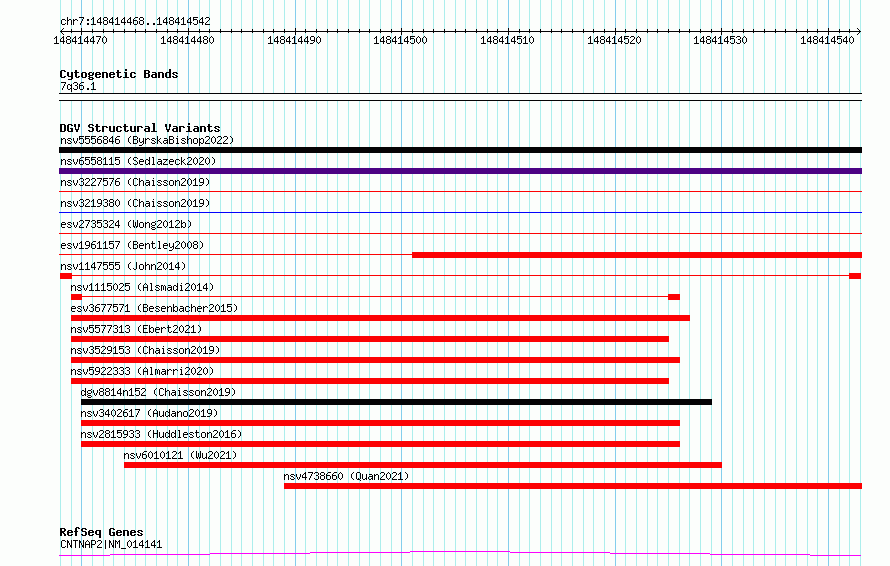
Task: Click the DGV Structural Variants track heading
Action: (140, 128)
